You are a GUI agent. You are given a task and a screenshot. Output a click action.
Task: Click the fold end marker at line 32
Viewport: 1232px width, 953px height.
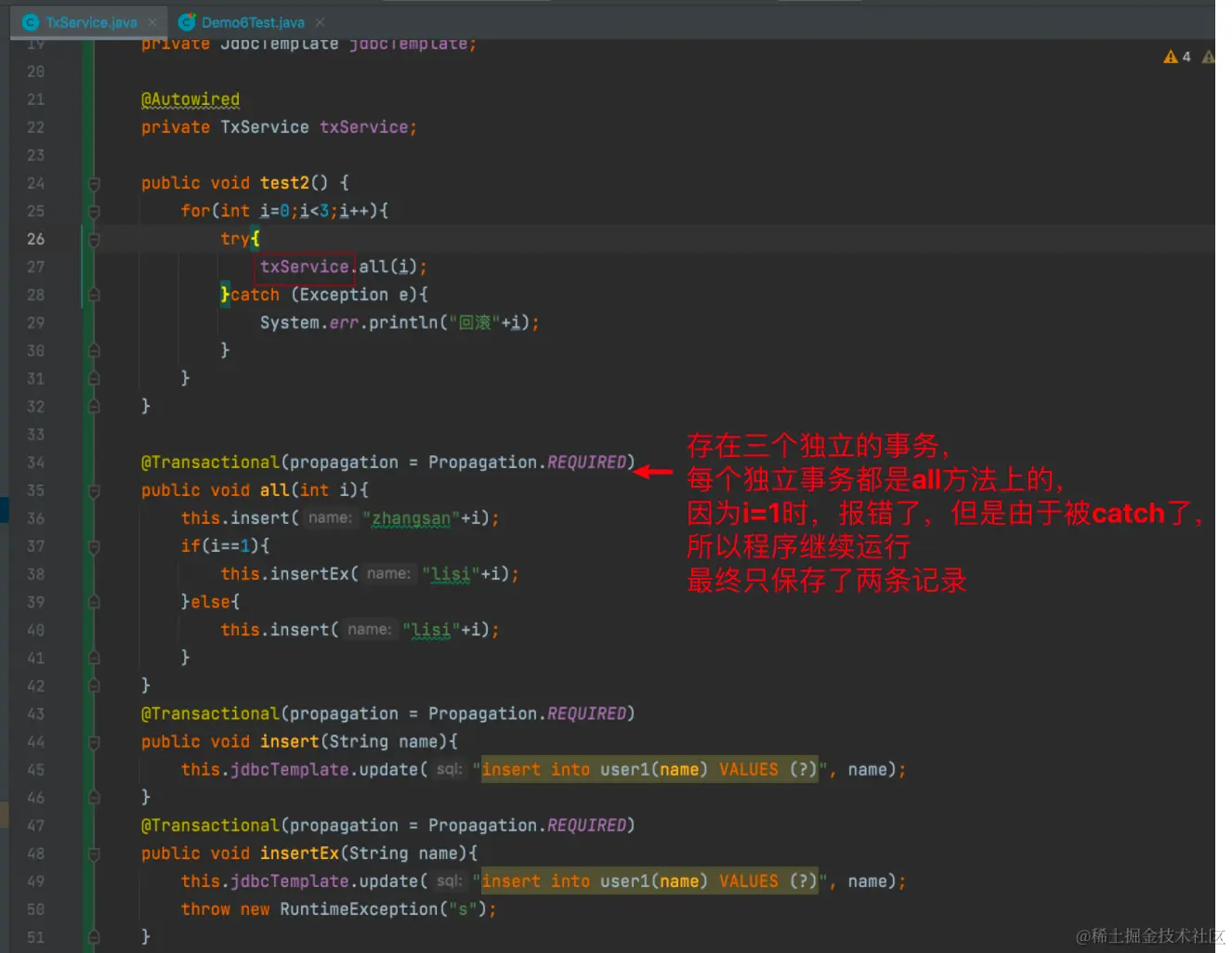coord(94,407)
